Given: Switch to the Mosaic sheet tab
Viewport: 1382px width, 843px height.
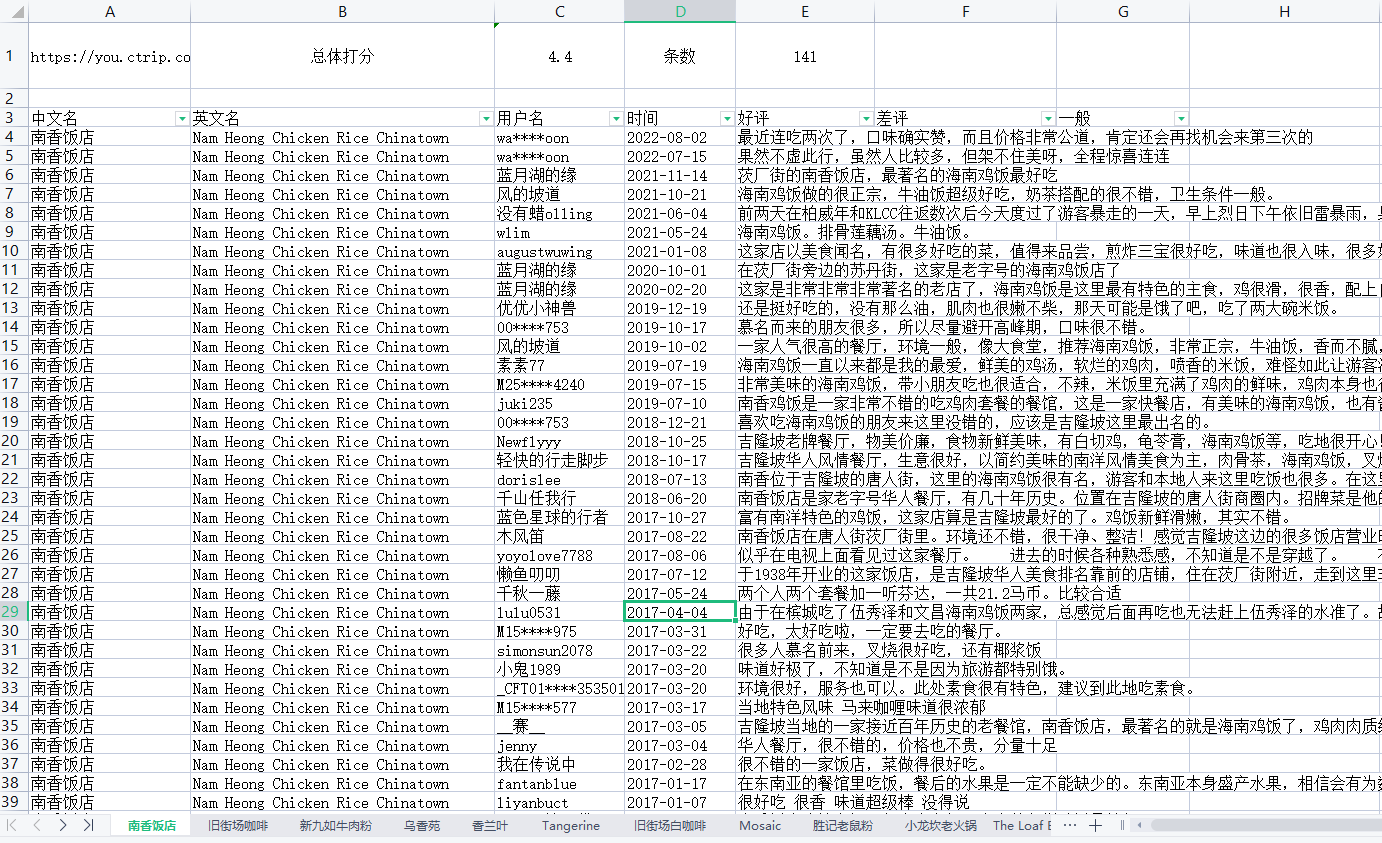Looking at the screenshot, I should [x=760, y=826].
